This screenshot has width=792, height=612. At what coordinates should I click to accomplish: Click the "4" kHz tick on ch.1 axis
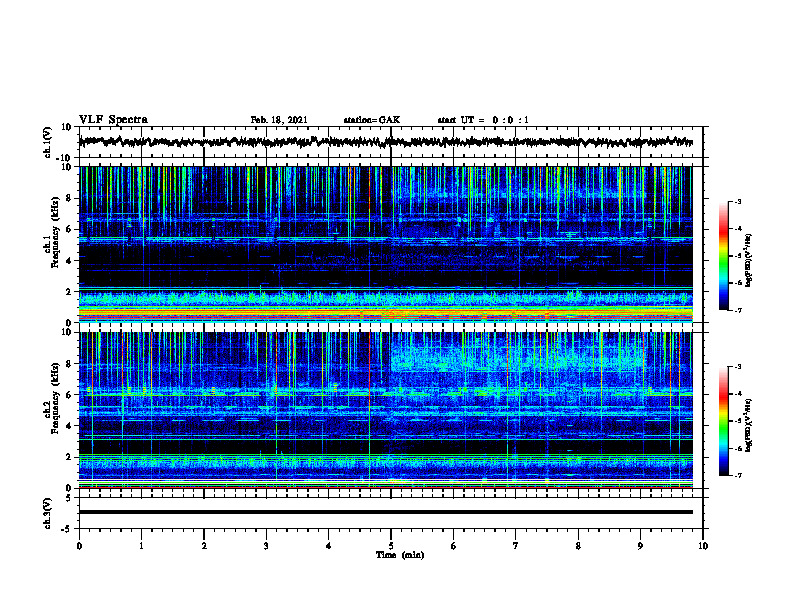(70, 261)
